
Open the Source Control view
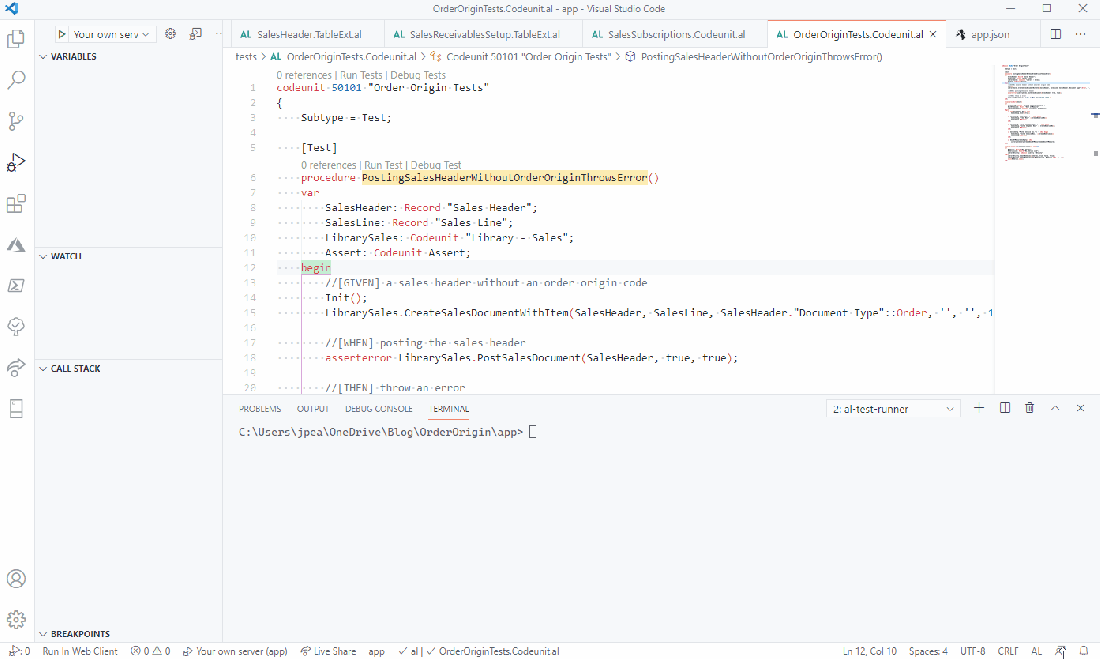coord(16,122)
